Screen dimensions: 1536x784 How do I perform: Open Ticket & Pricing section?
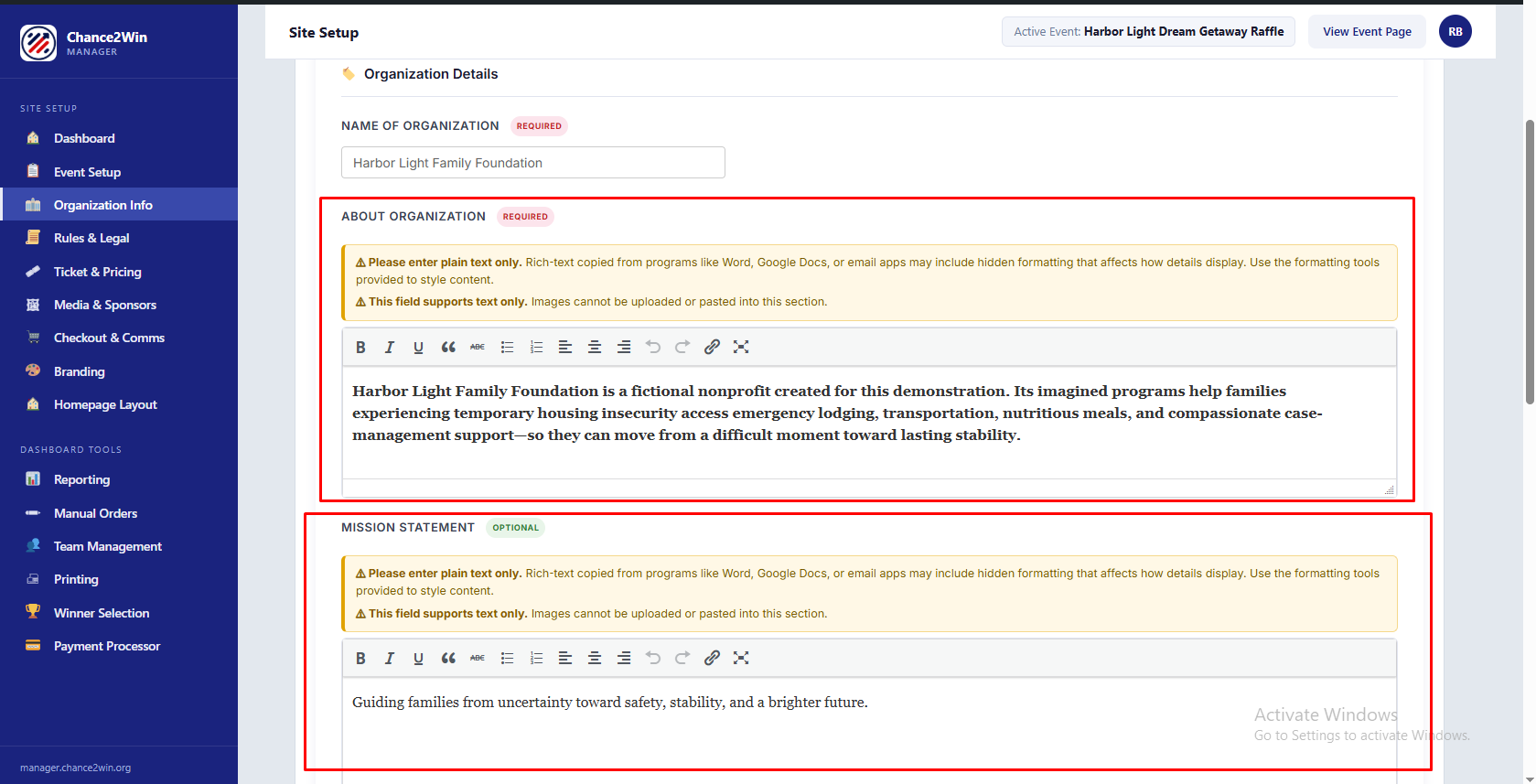click(x=119, y=272)
